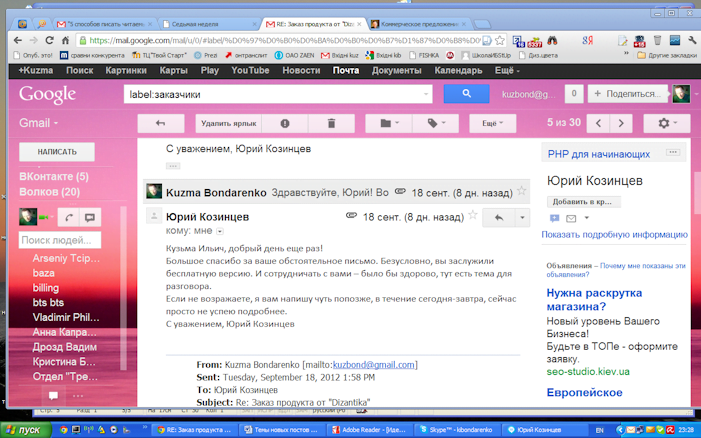Open the ad options ellipsis near PHP
This screenshot has width=701, height=438.
673,152
